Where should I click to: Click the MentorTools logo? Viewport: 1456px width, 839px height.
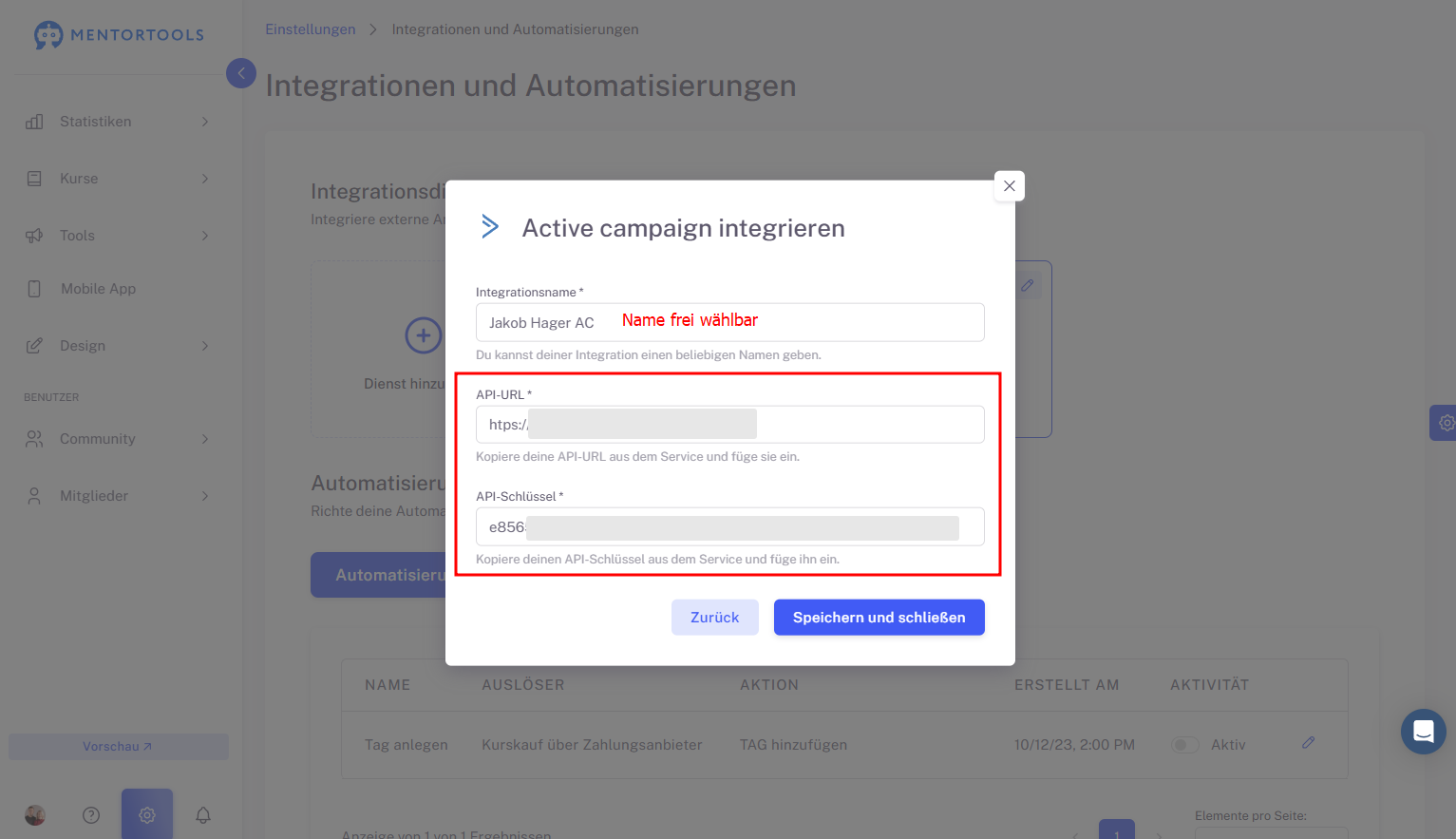tap(119, 35)
